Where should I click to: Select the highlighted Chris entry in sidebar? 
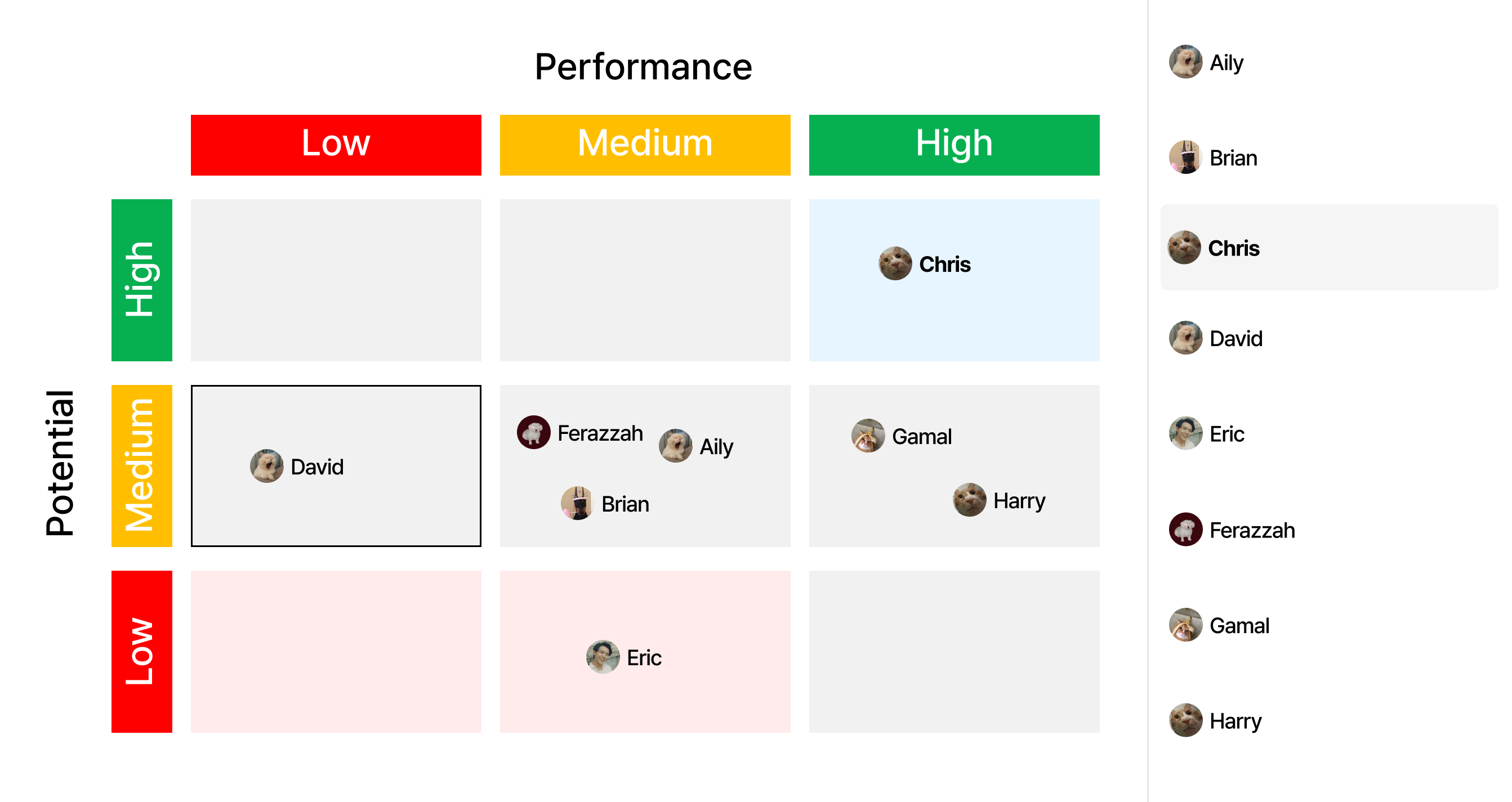(1234, 248)
